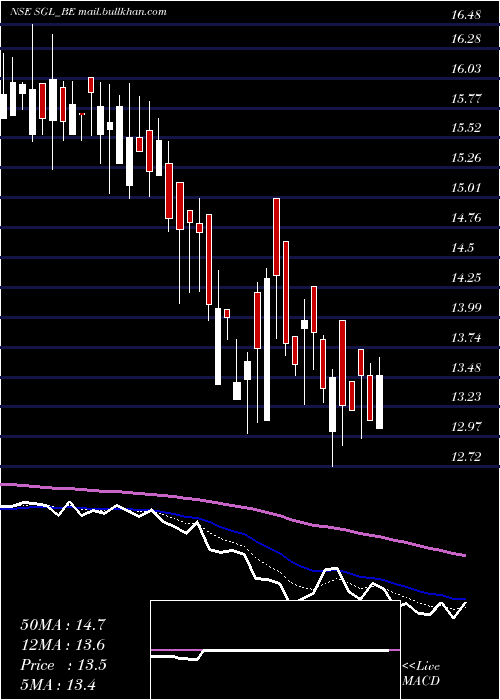This screenshot has height=700, width=500.
Task: Click inside the Live MACD inset chart
Action: click(275, 650)
